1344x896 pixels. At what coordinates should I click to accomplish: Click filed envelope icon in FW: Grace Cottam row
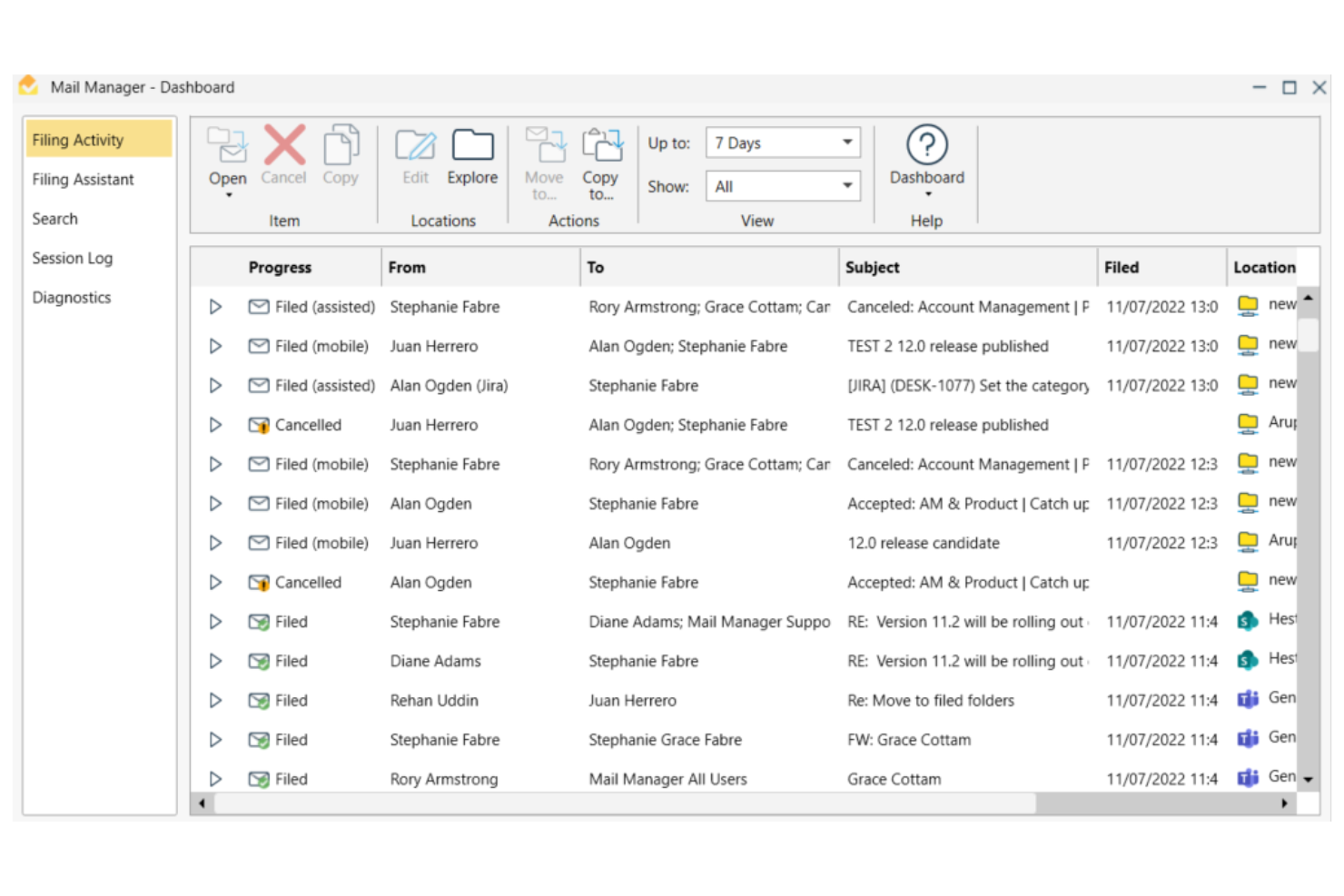pos(259,740)
